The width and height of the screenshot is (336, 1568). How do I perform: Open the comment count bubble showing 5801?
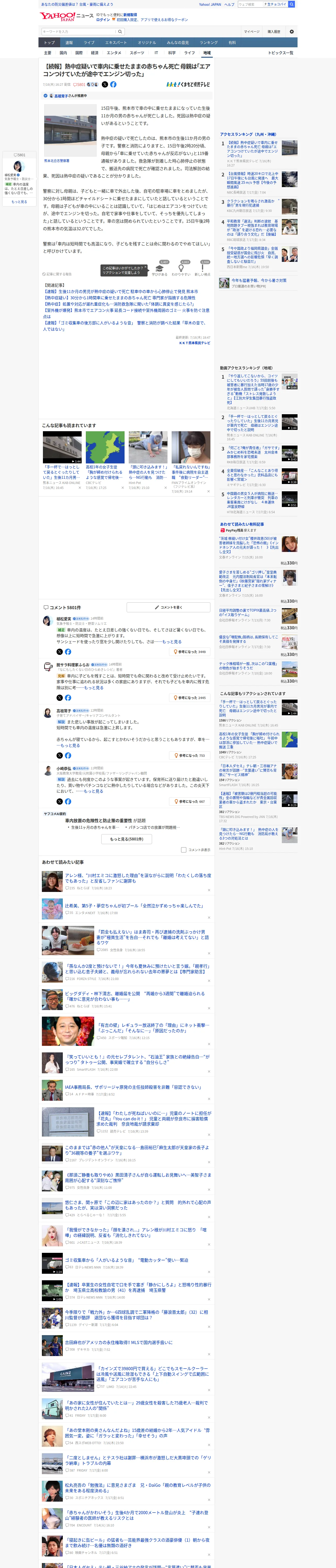[x=80, y=85]
